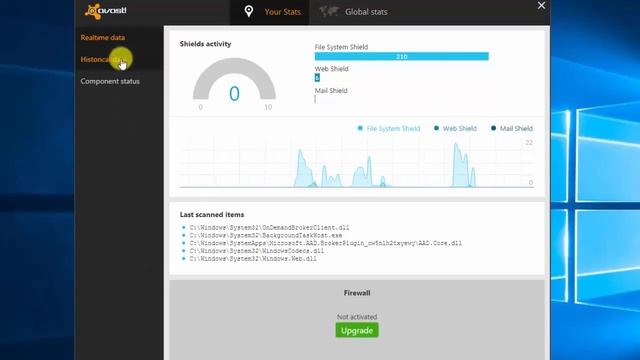640x360 pixels.
Task: Select the BackgroundTaskHost.exe scanned item
Action: [266, 236]
